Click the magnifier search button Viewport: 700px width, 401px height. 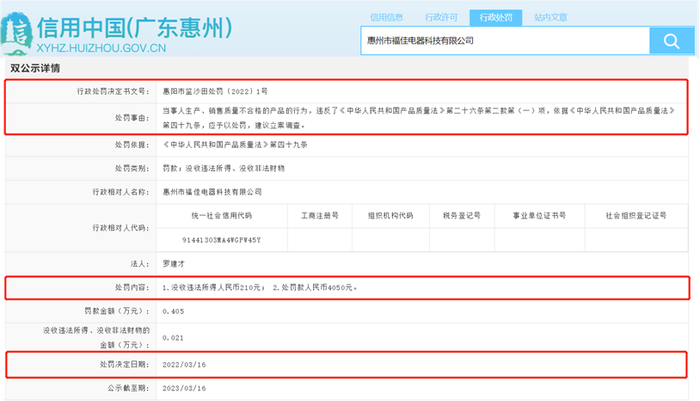coord(671,41)
